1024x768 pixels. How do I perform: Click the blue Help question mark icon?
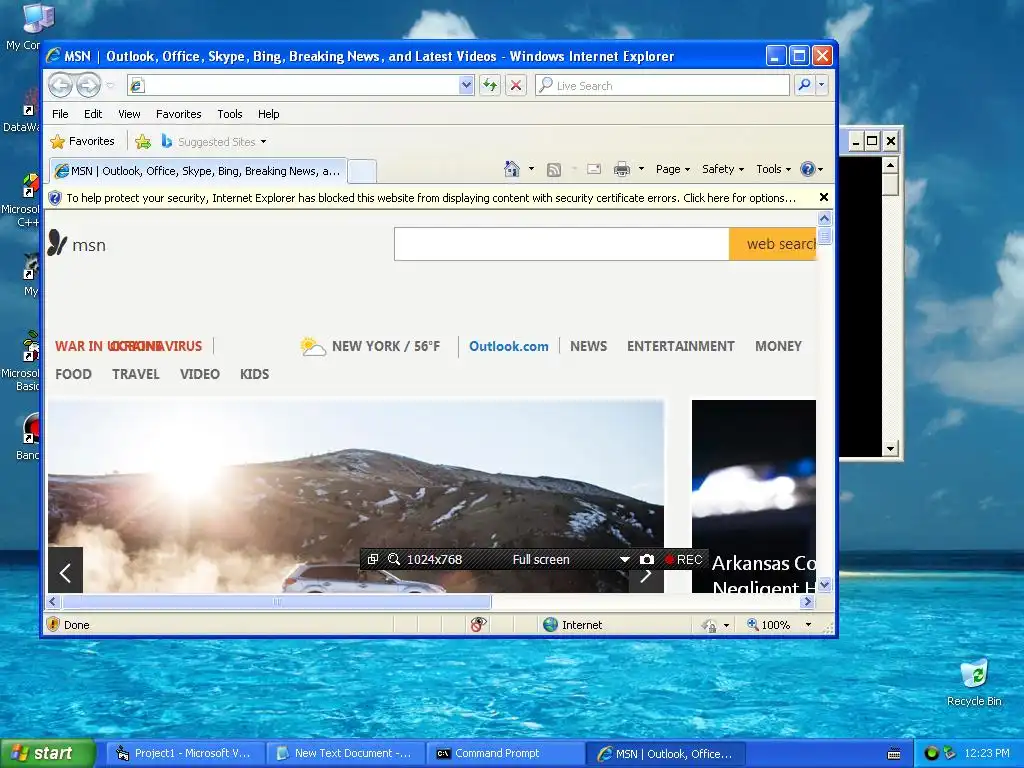point(808,169)
